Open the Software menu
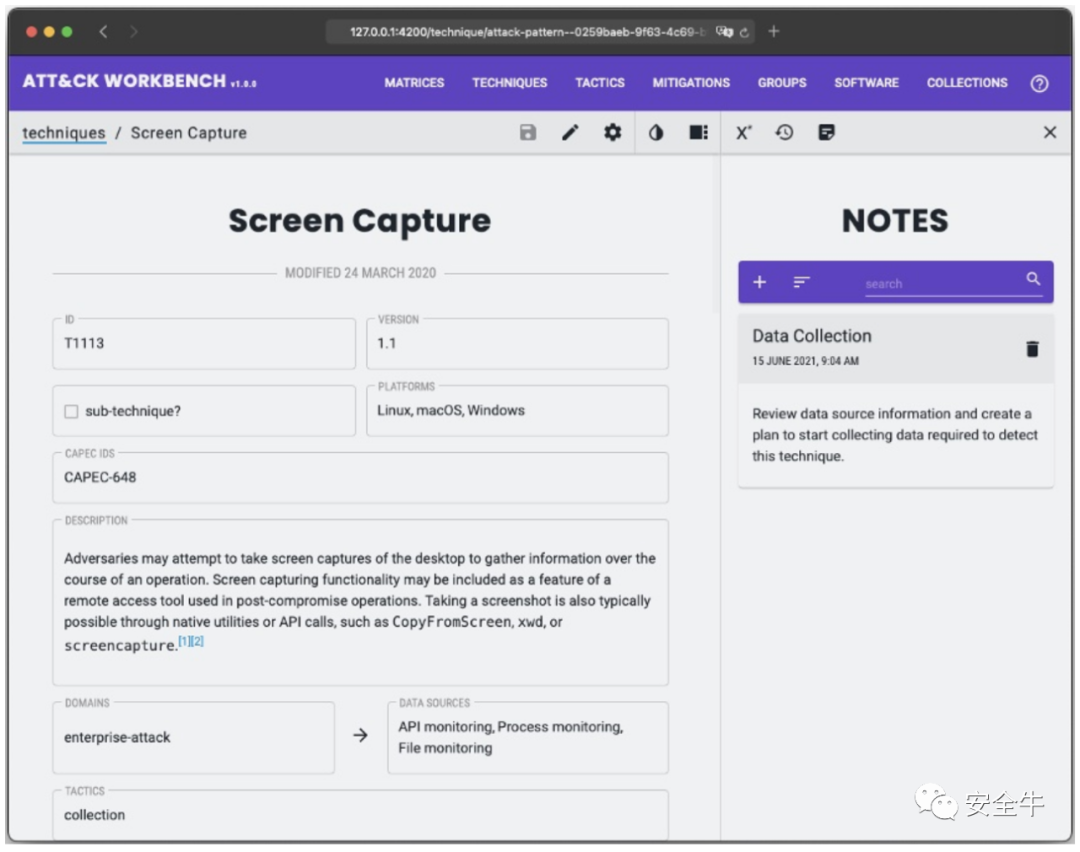Viewport: 1080px width, 852px height. 866,83
